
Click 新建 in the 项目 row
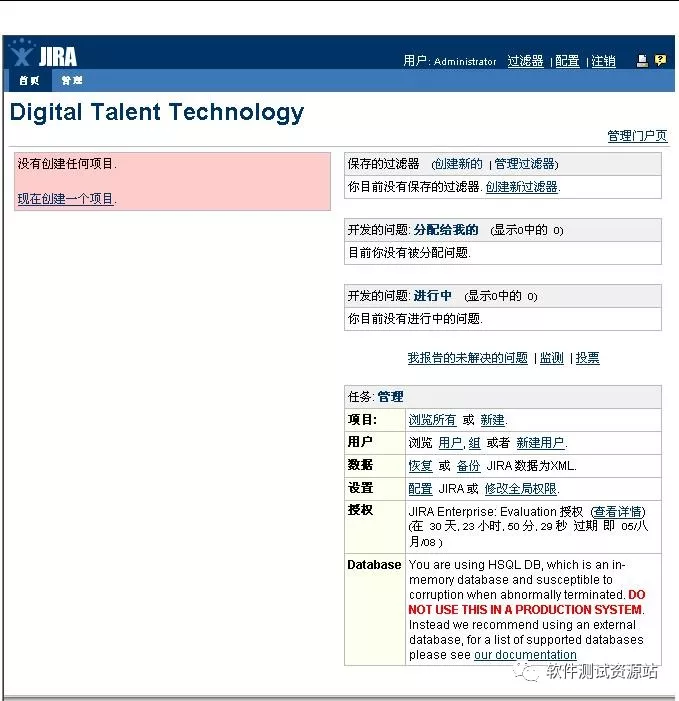tap(492, 420)
